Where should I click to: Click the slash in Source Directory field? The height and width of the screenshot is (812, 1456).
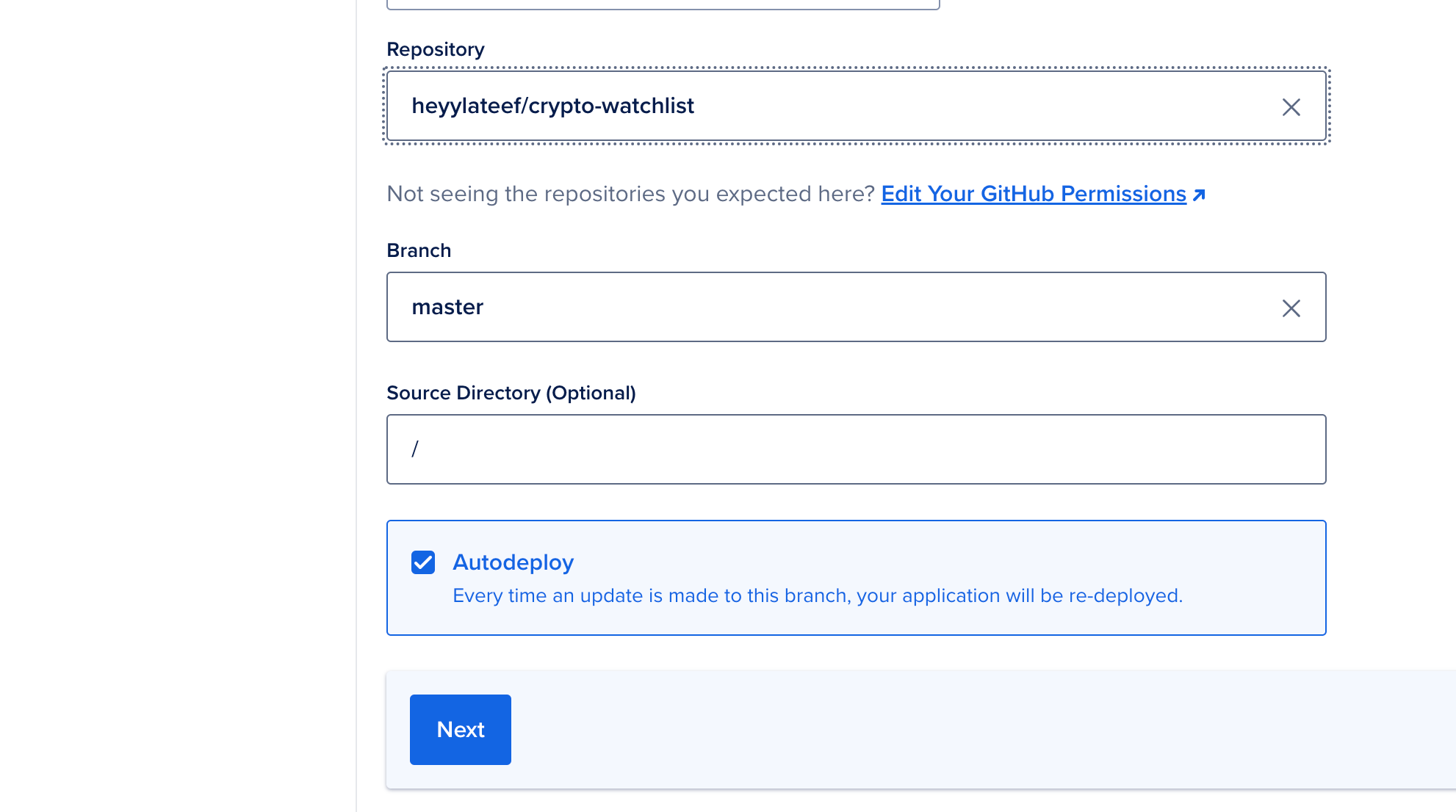(415, 449)
